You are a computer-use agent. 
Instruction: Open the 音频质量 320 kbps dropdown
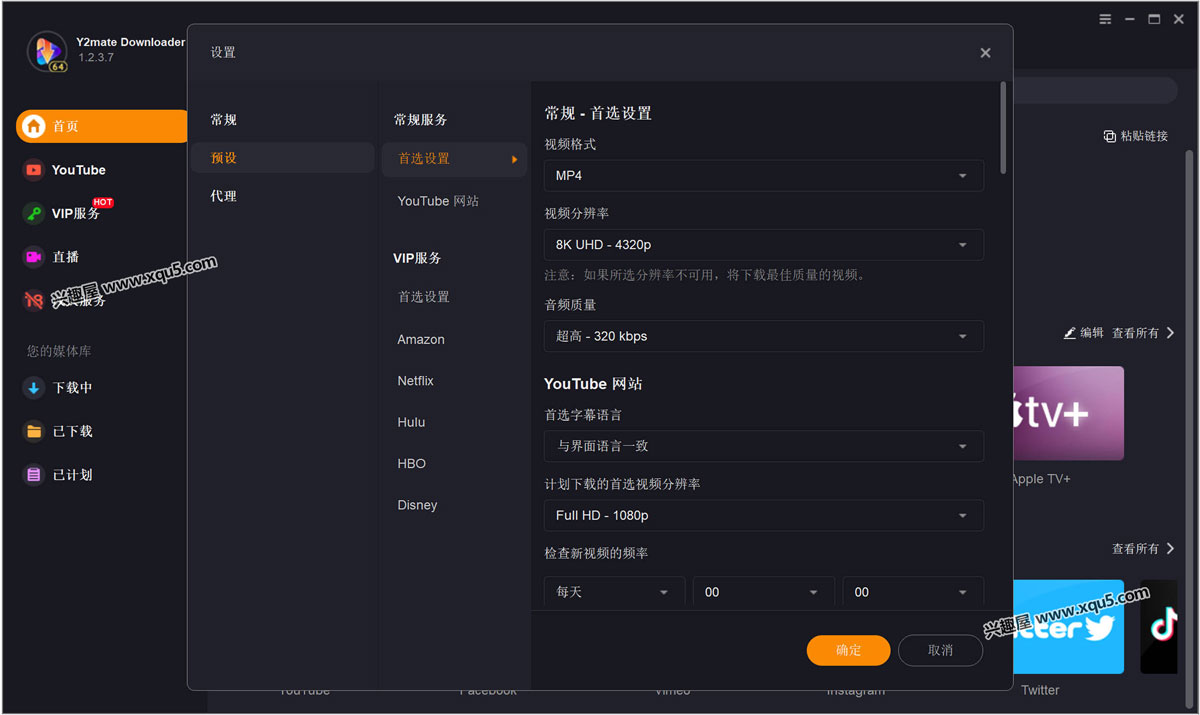coord(764,336)
